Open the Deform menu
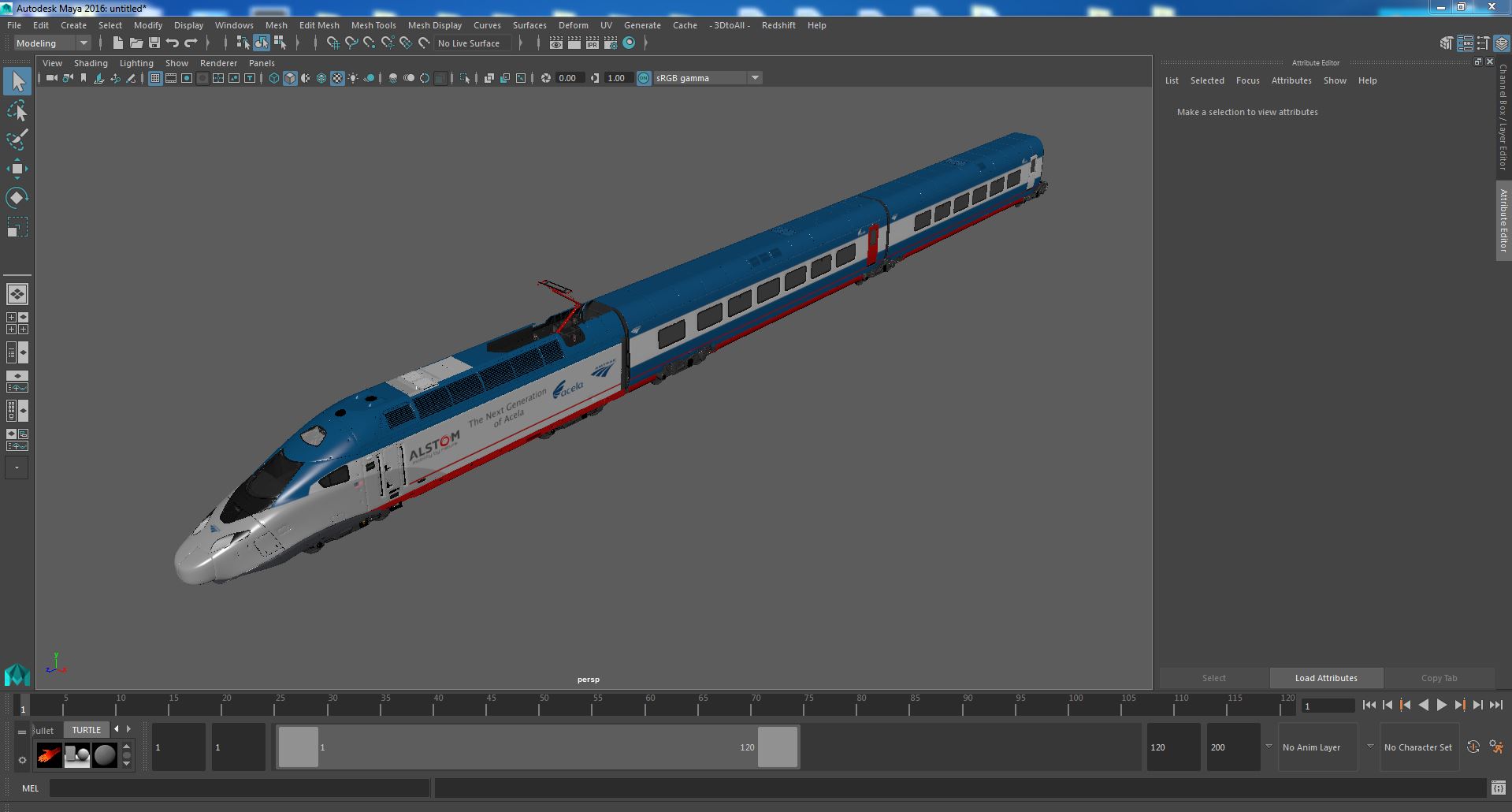 (x=574, y=25)
